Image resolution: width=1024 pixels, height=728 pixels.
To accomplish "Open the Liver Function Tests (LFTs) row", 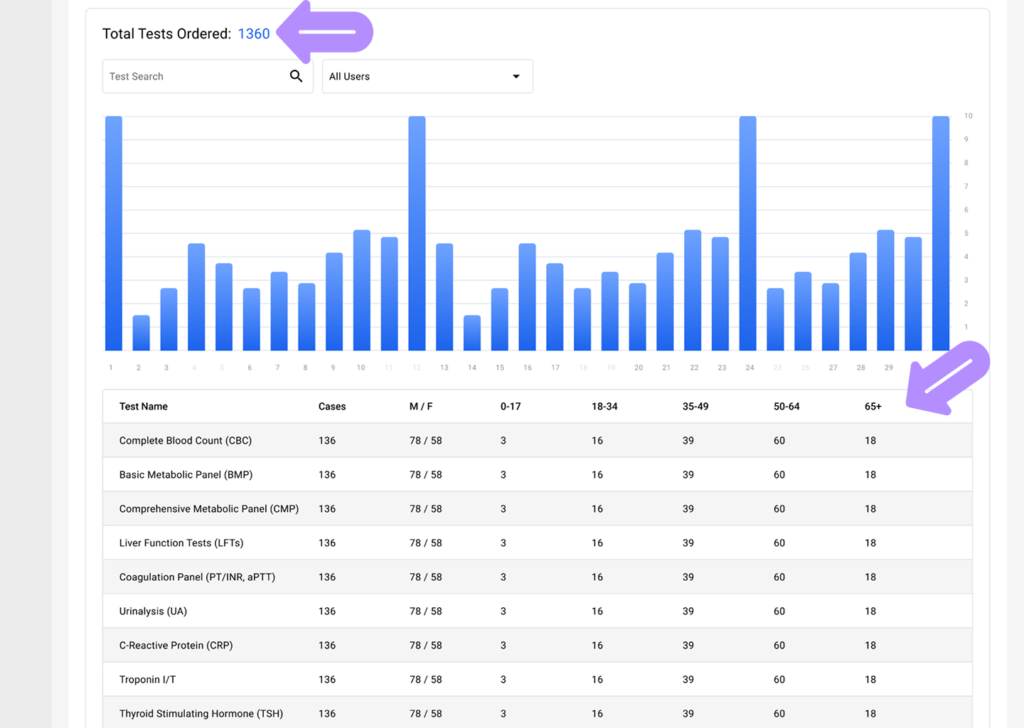I will click(181, 543).
